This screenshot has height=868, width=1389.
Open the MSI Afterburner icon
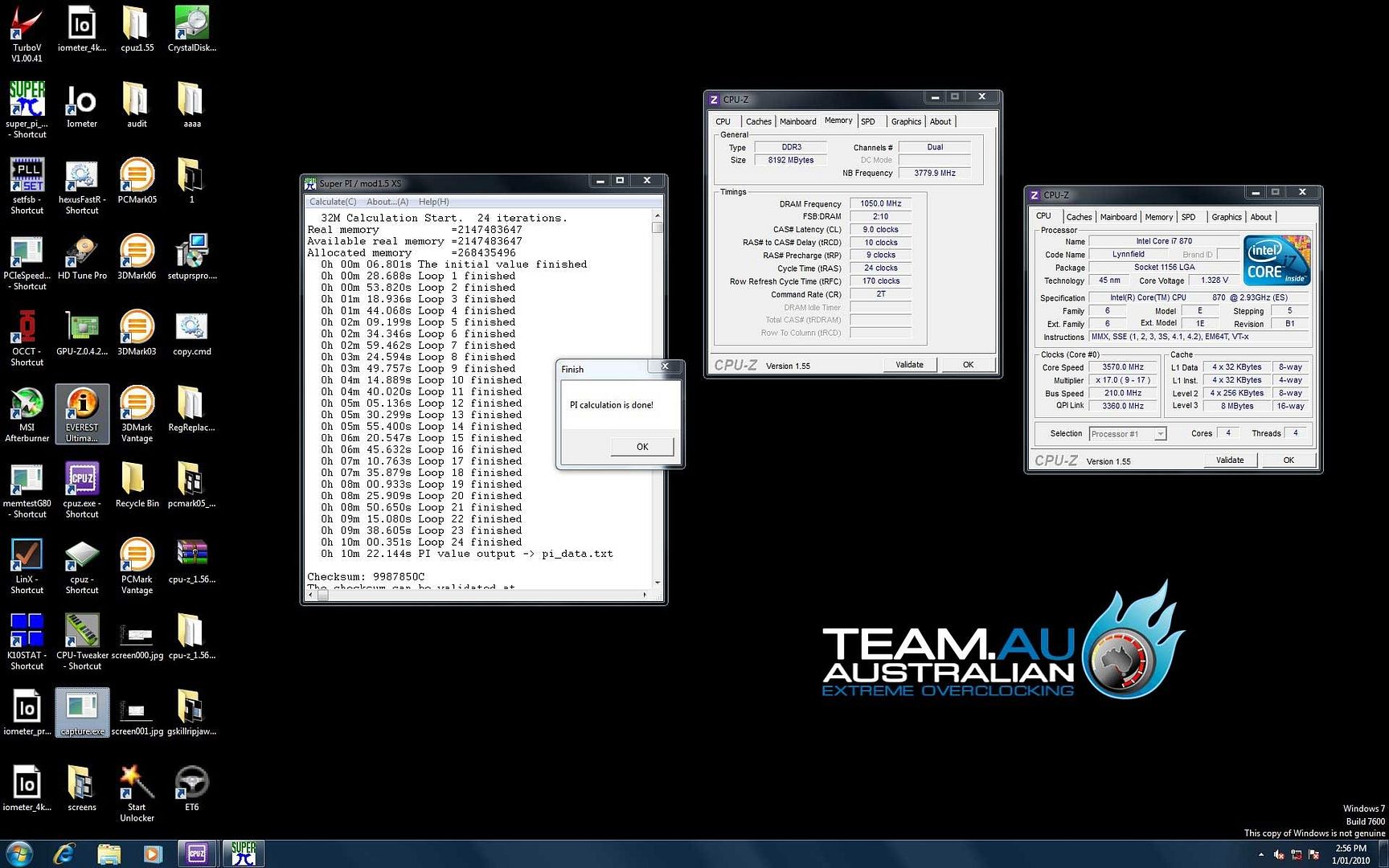(x=27, y=414)
